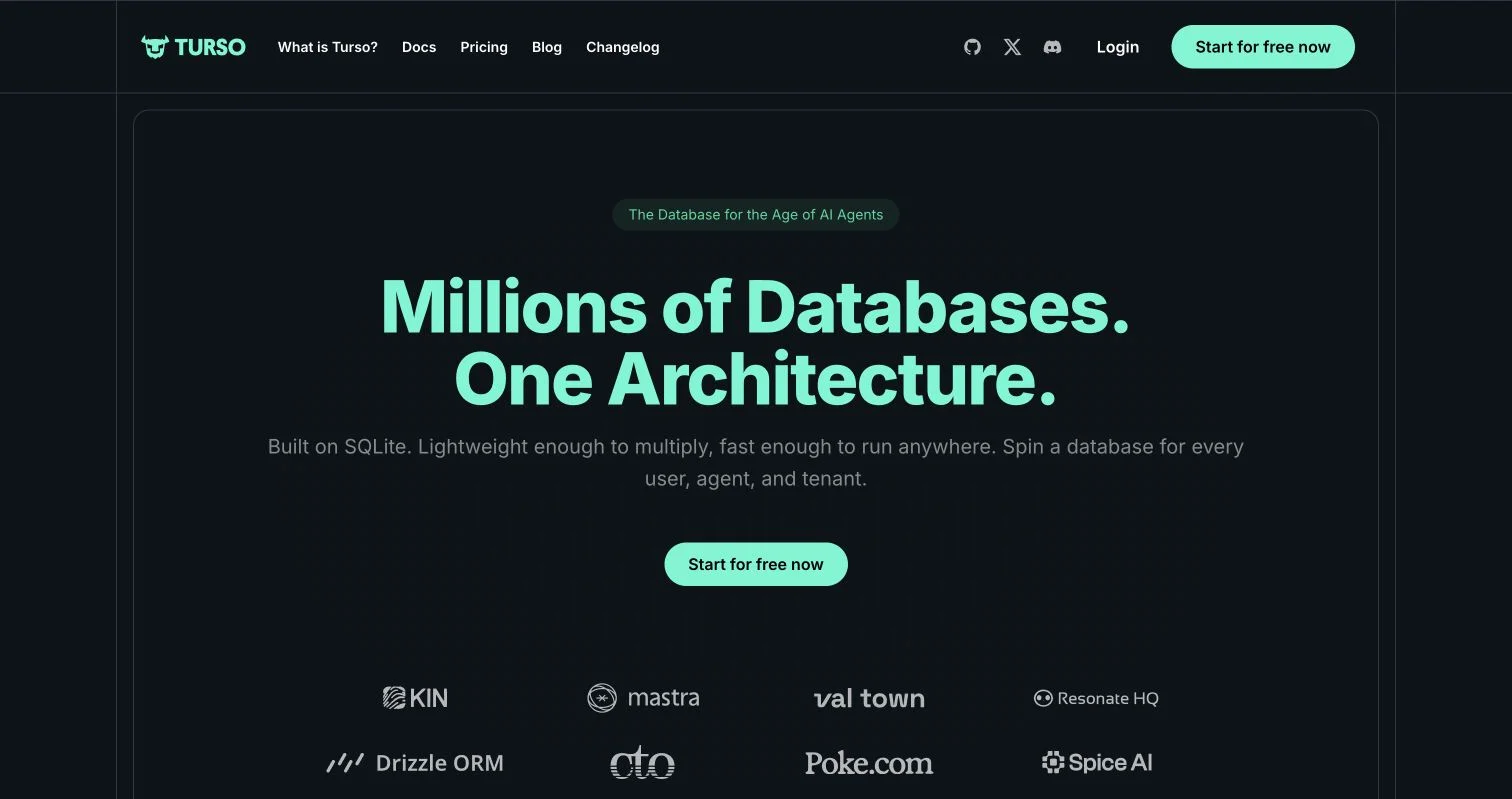Click the mastra logo
Viewport: 1512px width, 799px height.
[643, 698]
